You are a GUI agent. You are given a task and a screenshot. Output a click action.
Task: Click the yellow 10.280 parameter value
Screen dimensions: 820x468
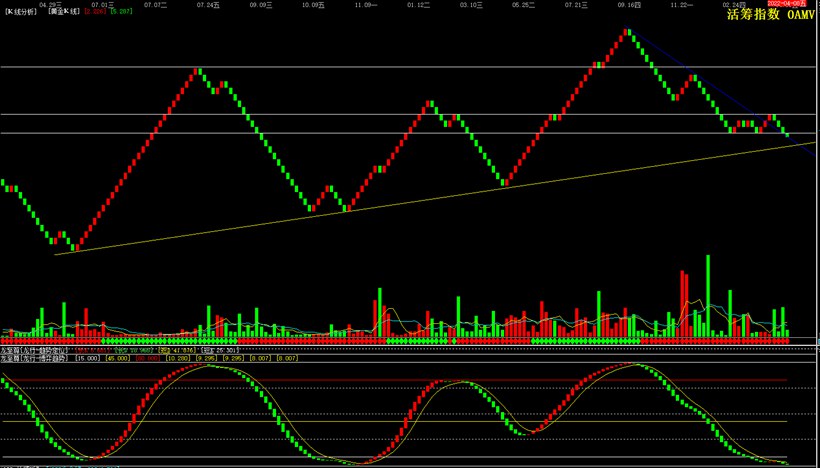[x=177, y=358]
